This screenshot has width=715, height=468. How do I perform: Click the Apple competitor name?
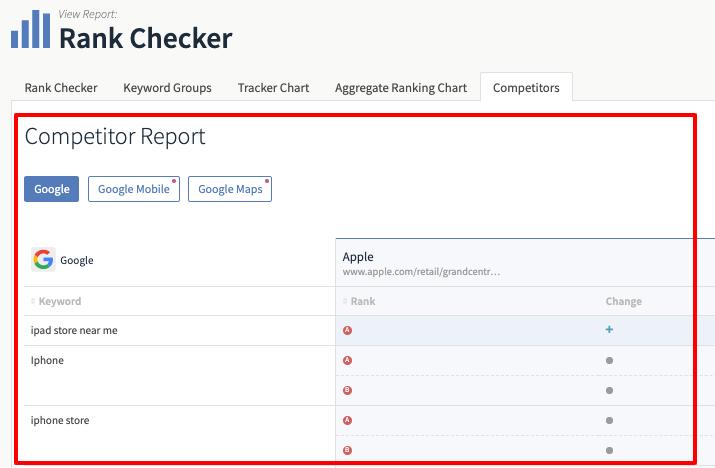pos(358,257)
